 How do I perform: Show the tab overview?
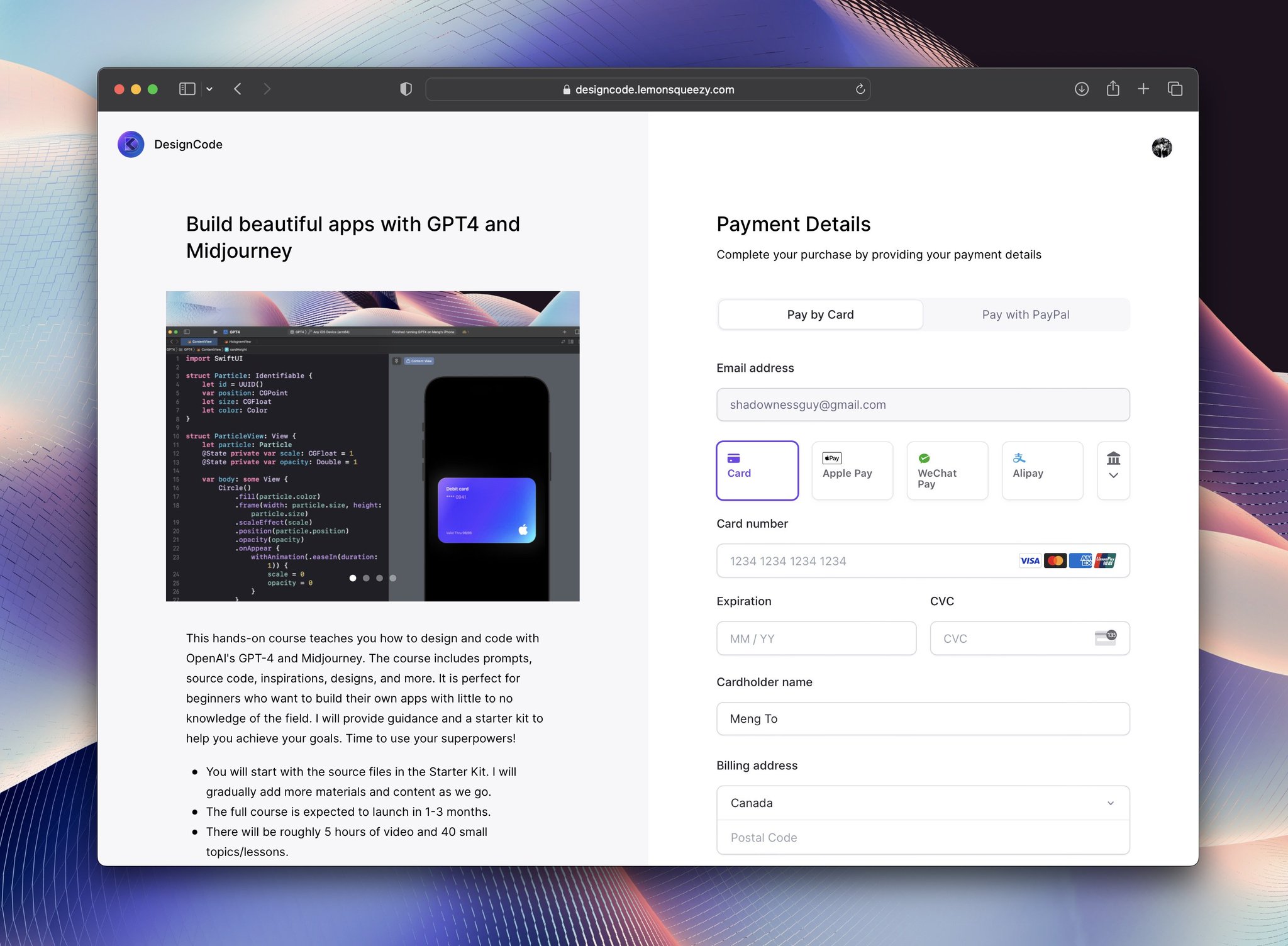click(x=1175, y=89)
